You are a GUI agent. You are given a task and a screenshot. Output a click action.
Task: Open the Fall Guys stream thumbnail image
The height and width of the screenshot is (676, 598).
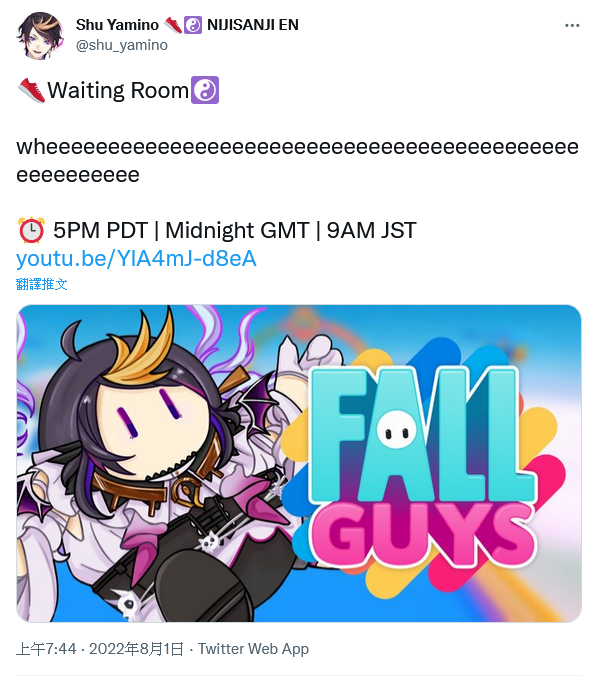click(299, 463)
